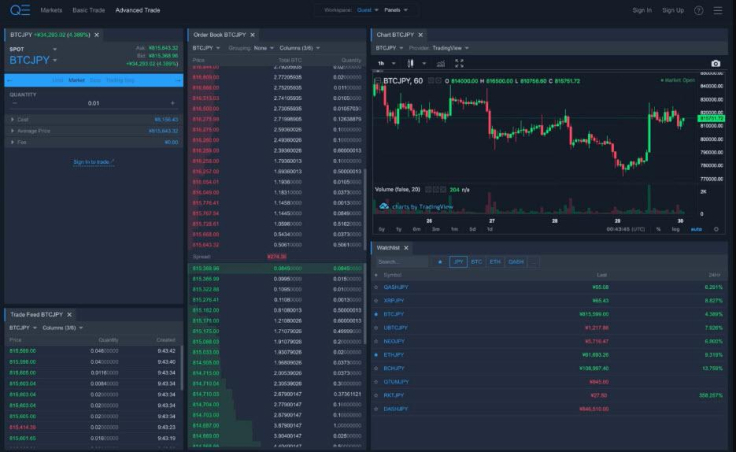This screenshot has width=736, height=452.
Task: Close the BTCJPY order panel tab
Action: pyautogui.click(x=97, y=35)
